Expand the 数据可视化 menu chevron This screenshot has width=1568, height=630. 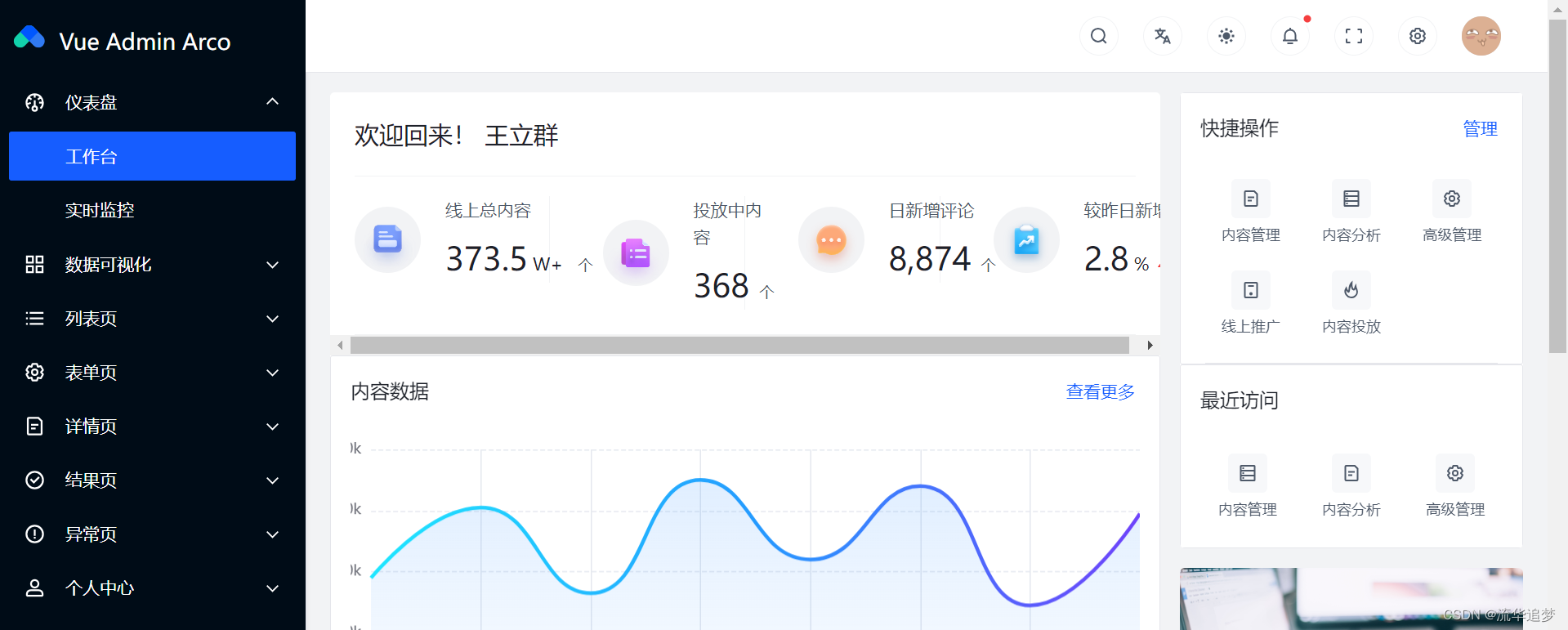click(x=273, y=265)
